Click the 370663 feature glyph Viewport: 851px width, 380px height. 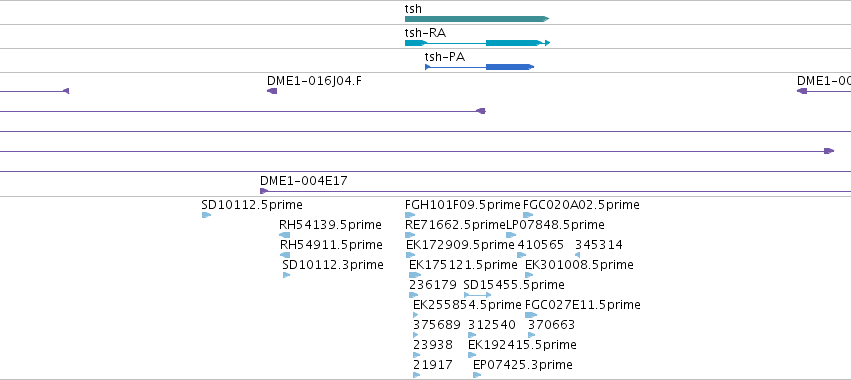coord(532,335)
